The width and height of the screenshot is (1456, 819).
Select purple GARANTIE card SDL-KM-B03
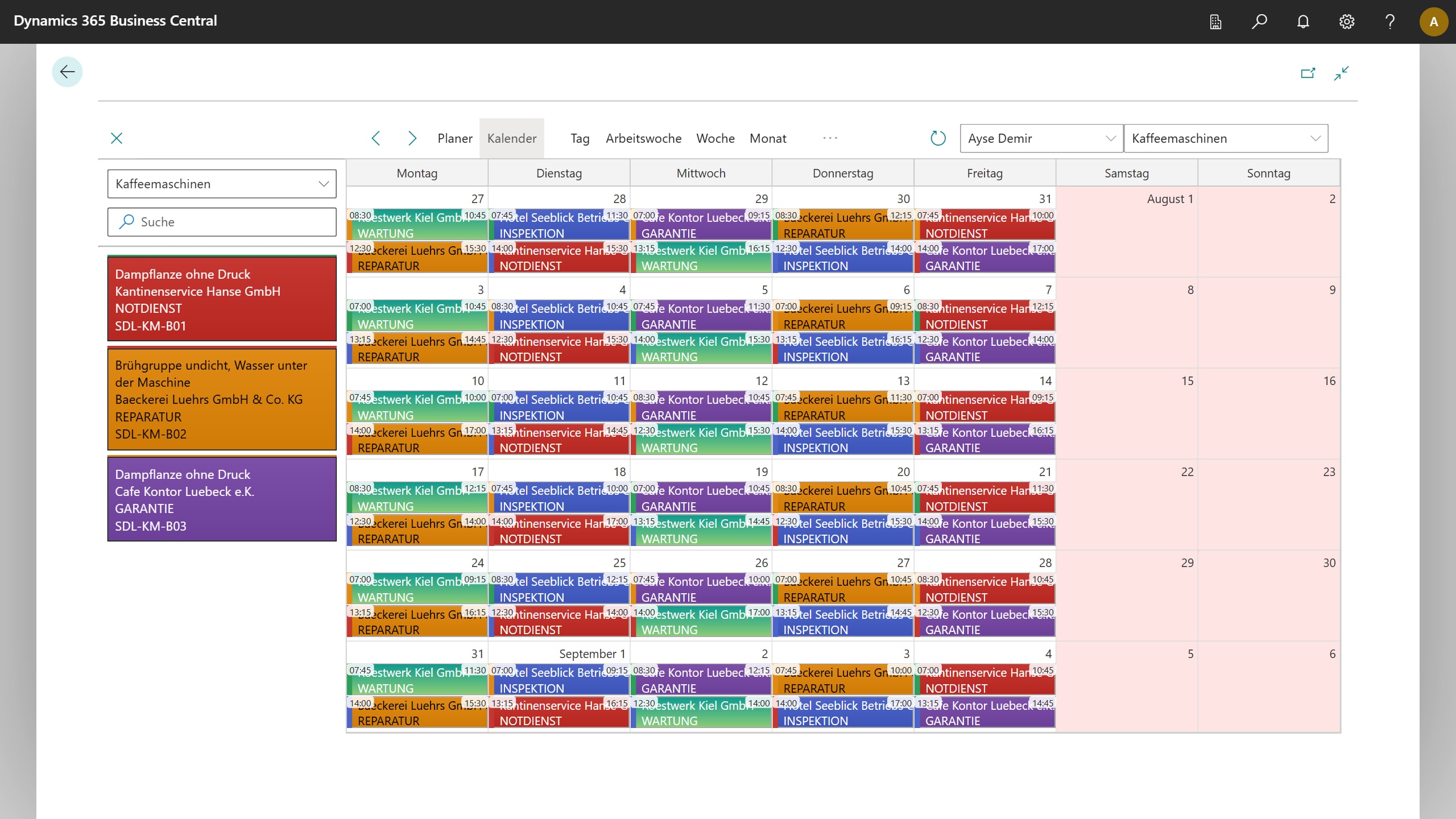[x=222, y=499]
